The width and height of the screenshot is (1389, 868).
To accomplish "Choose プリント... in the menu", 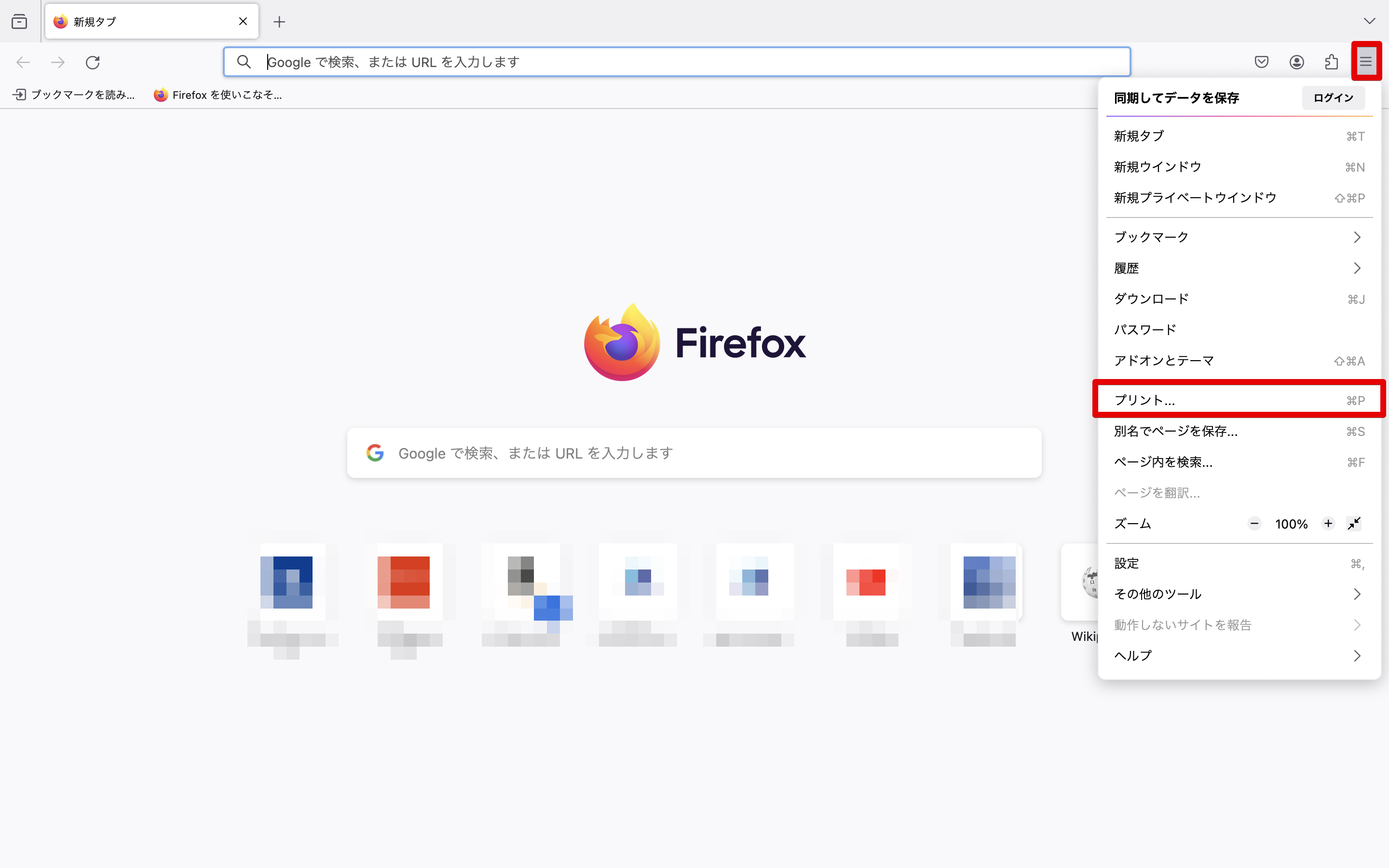I will 1239,400.
